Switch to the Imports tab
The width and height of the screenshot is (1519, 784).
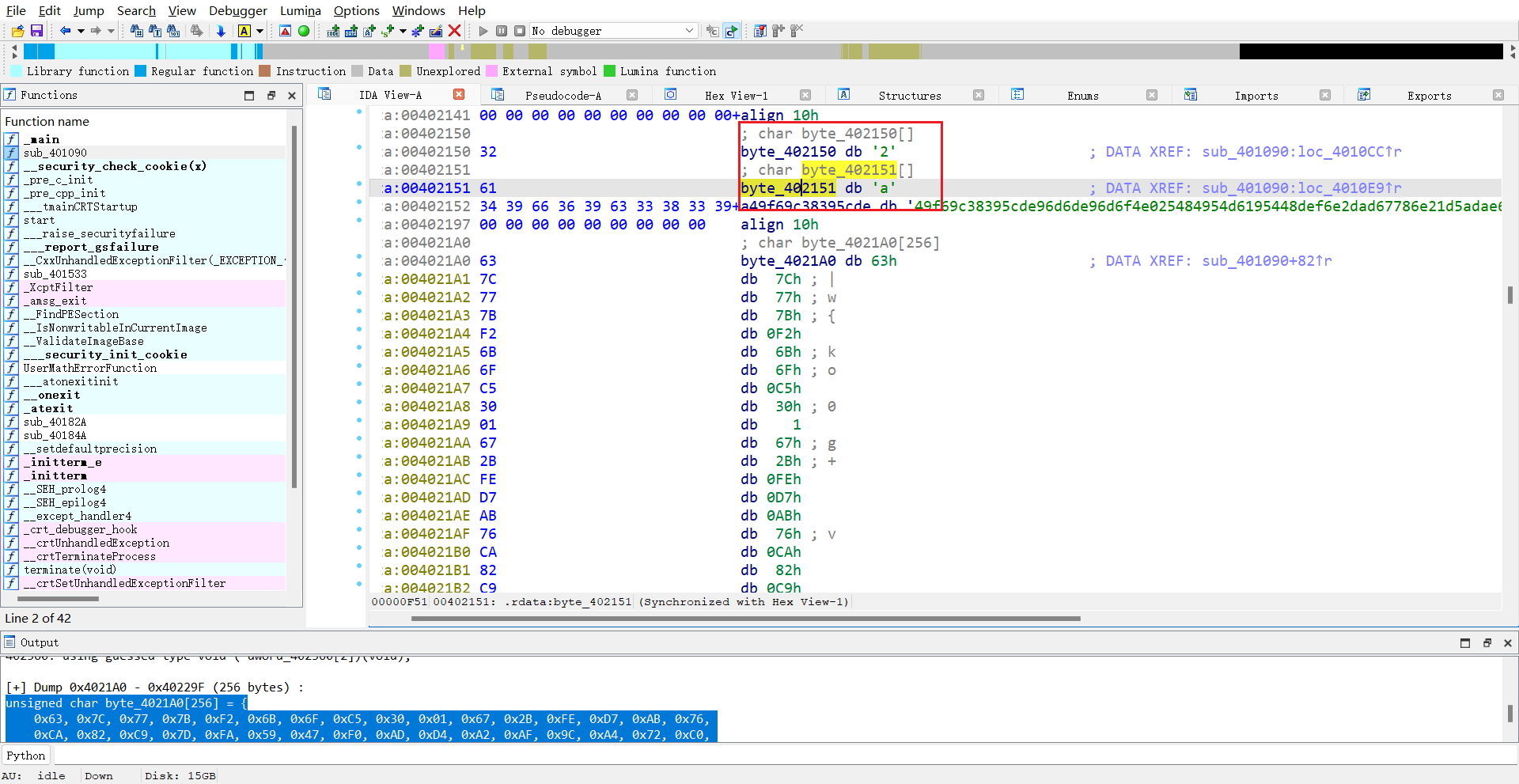pos(1256,96)
